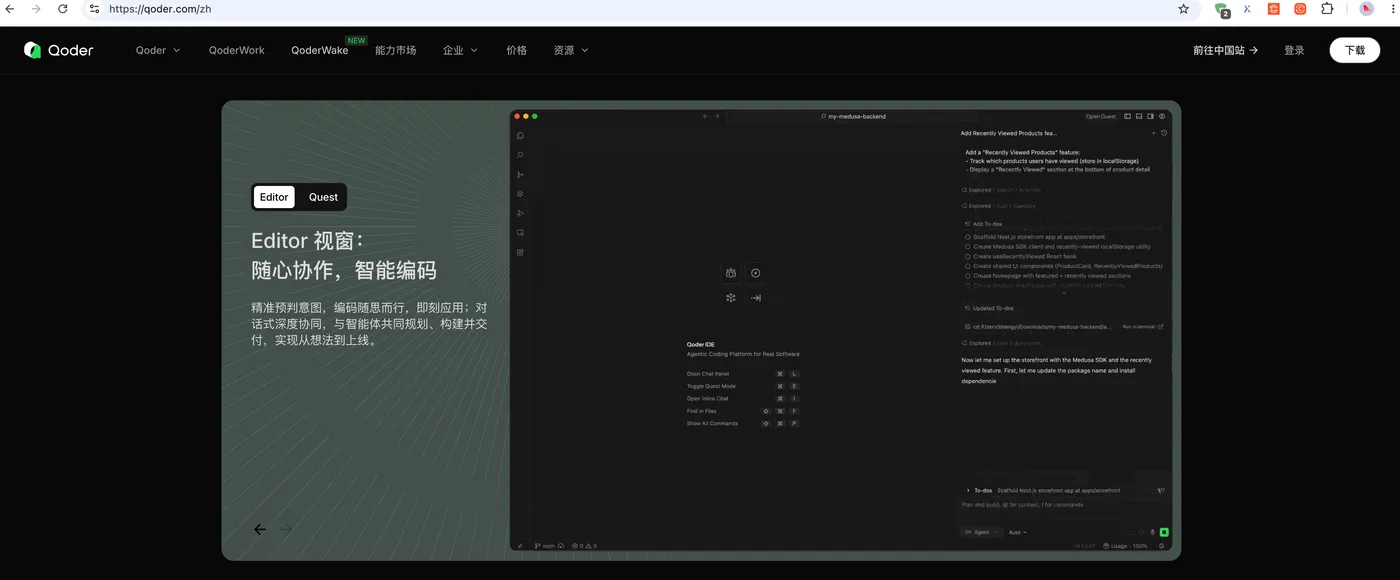Click the tab-arrow icon in the IDE center

click(x=756, y=297)
